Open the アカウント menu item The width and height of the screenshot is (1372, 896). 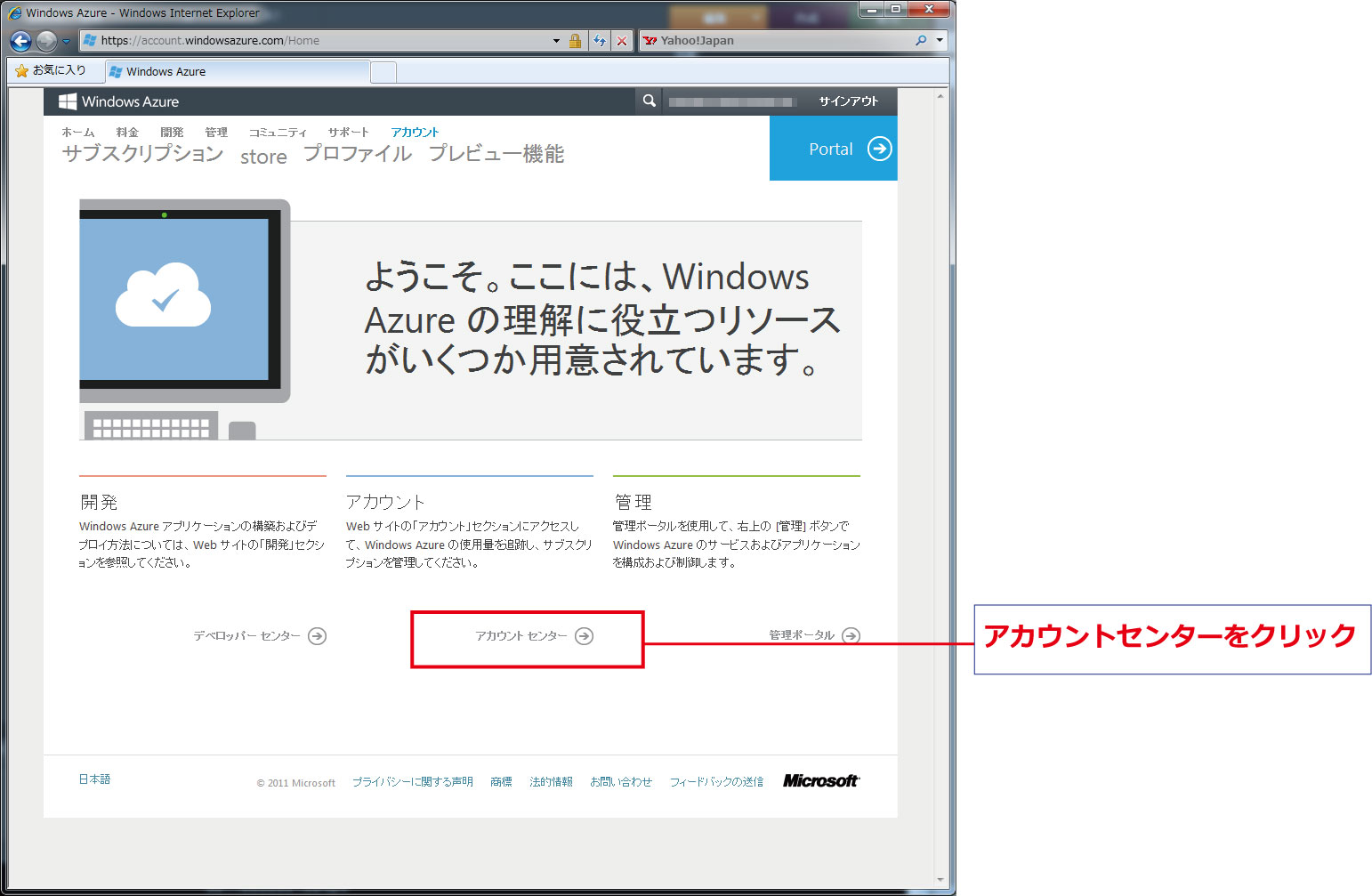pos(415,132)
